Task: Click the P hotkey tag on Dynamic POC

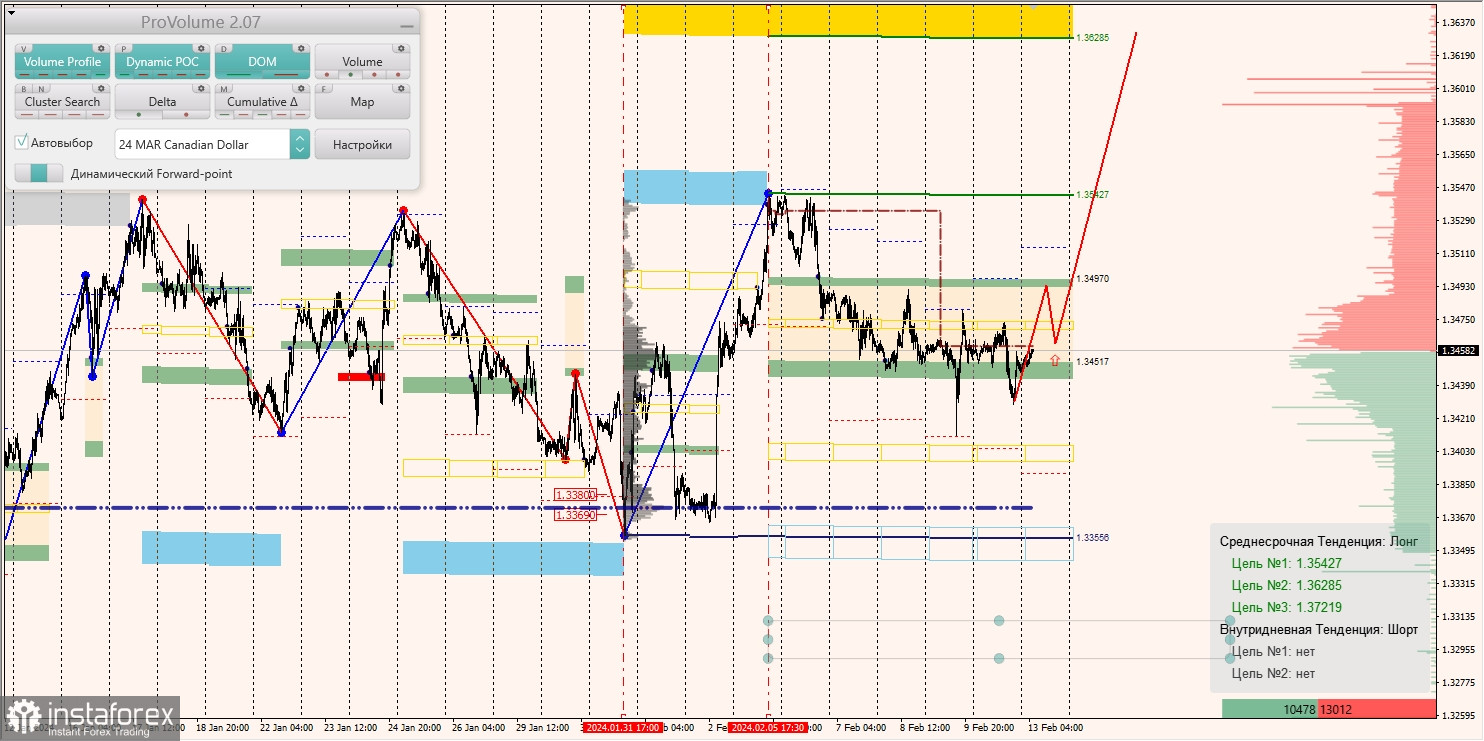Action: (124, 48)
